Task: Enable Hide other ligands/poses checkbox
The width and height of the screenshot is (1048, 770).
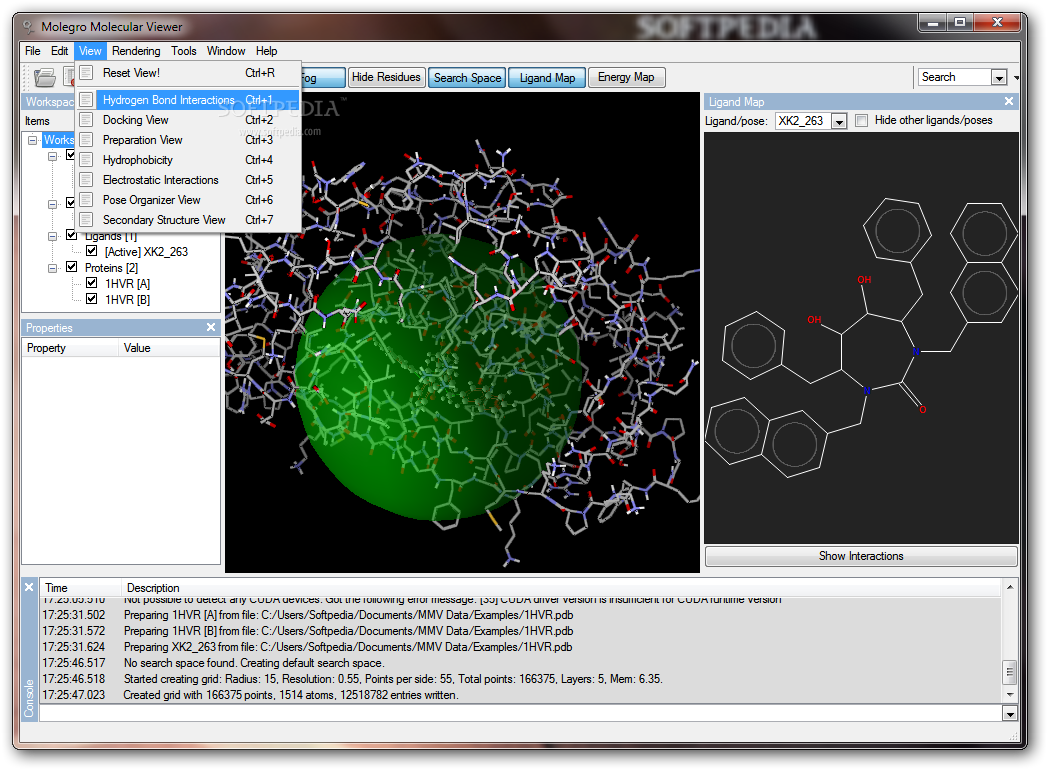Action: coord(862,120)
